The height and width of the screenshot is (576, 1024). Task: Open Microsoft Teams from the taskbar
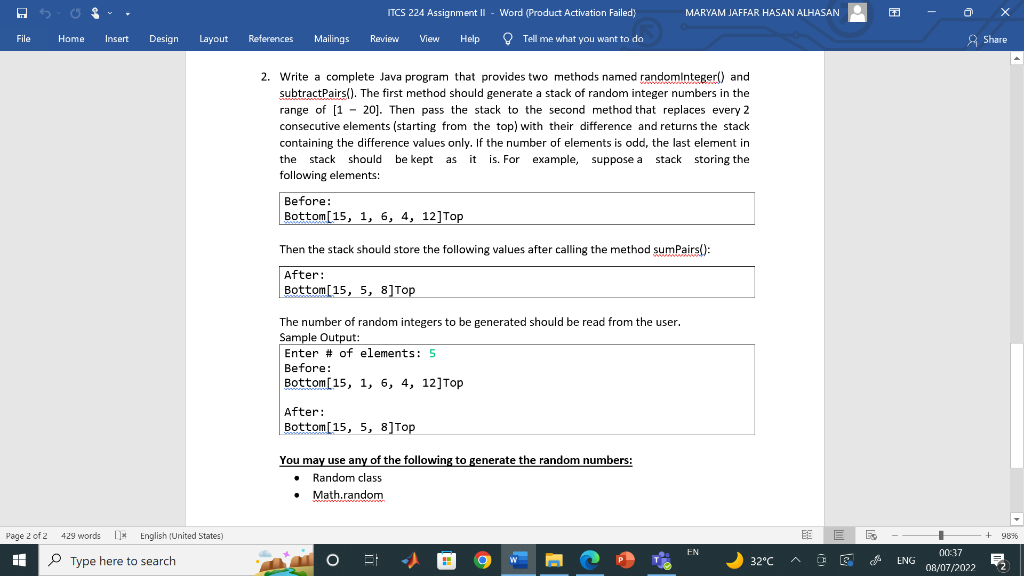(661, 560)
